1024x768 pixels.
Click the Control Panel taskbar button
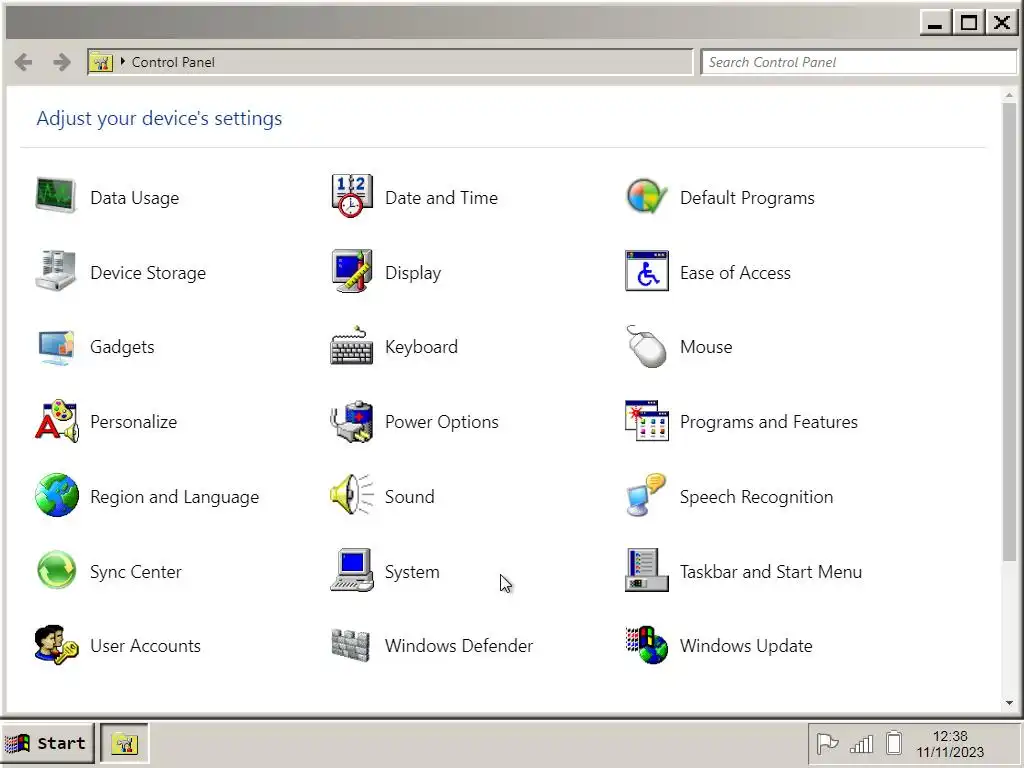pyautogui.click(x=124, y=743)
